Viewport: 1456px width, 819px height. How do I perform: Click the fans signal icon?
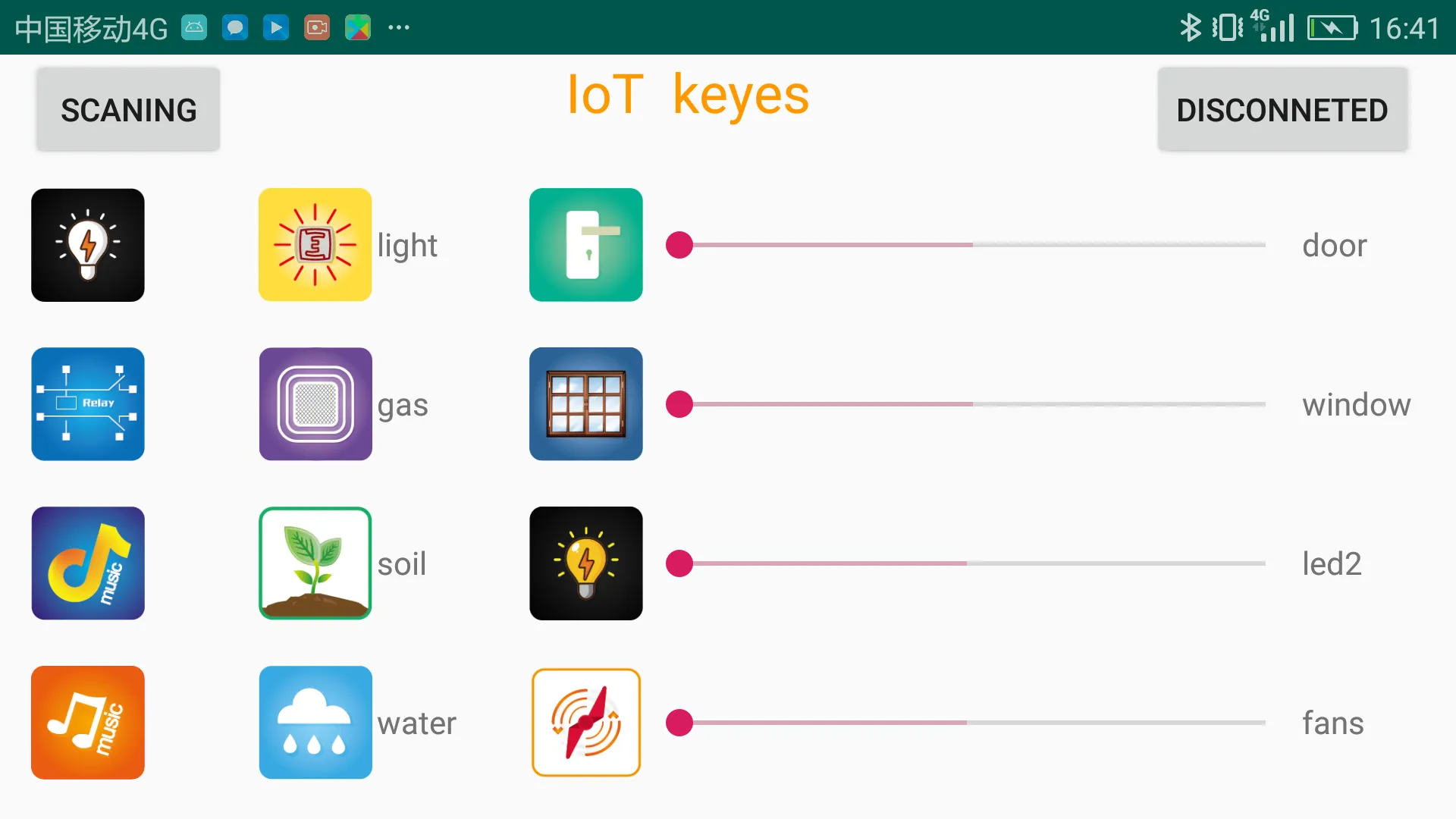(586, 722)
